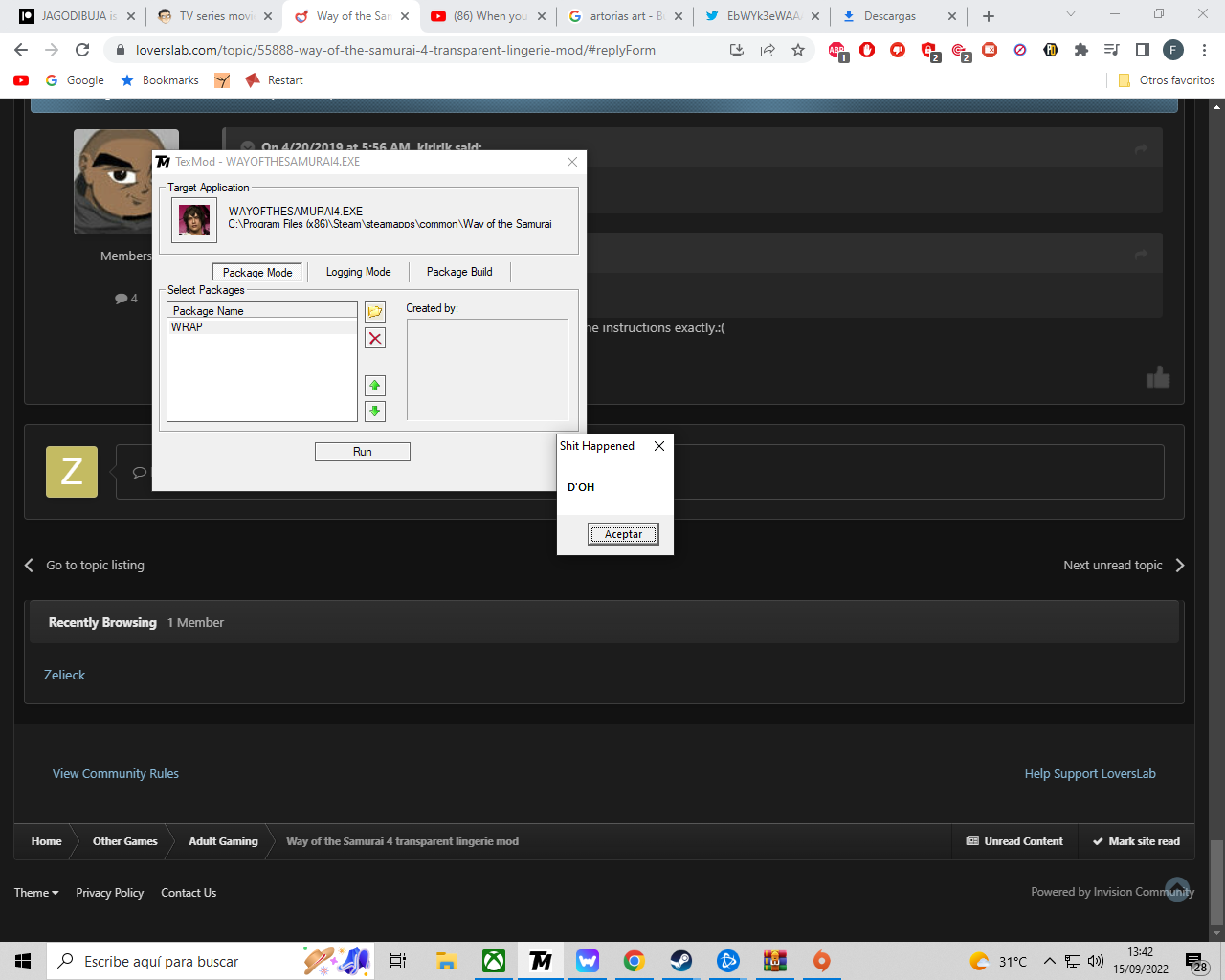The width and height of the screenshot is (1225, 980).
Task: Click the thumbs-up like icon on the post
Action: (1158, 377)
